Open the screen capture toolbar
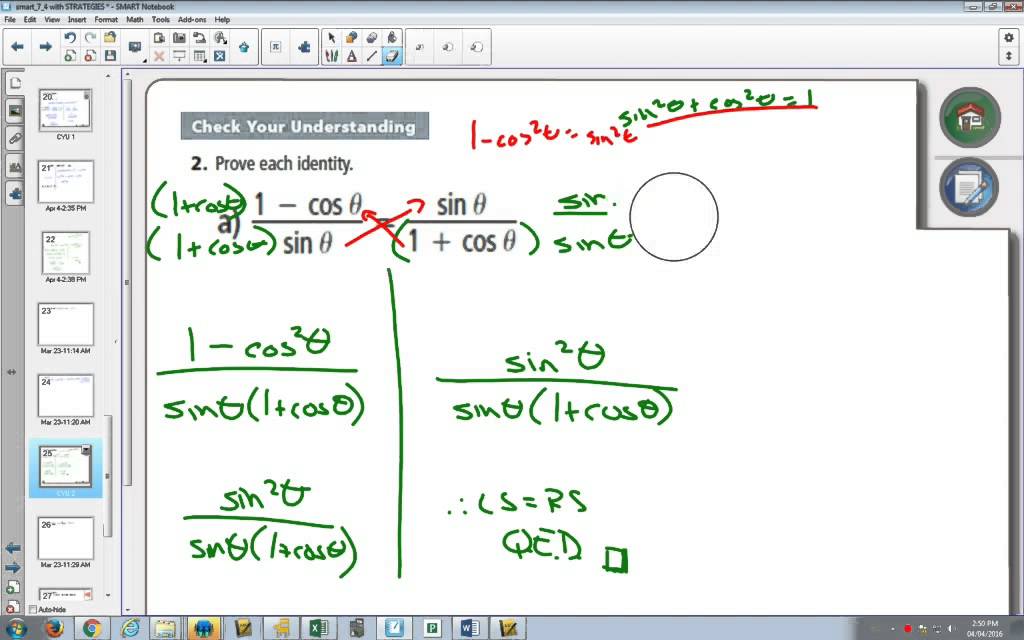This screenshot has width=1024, height=640. [x=179, y=38]
